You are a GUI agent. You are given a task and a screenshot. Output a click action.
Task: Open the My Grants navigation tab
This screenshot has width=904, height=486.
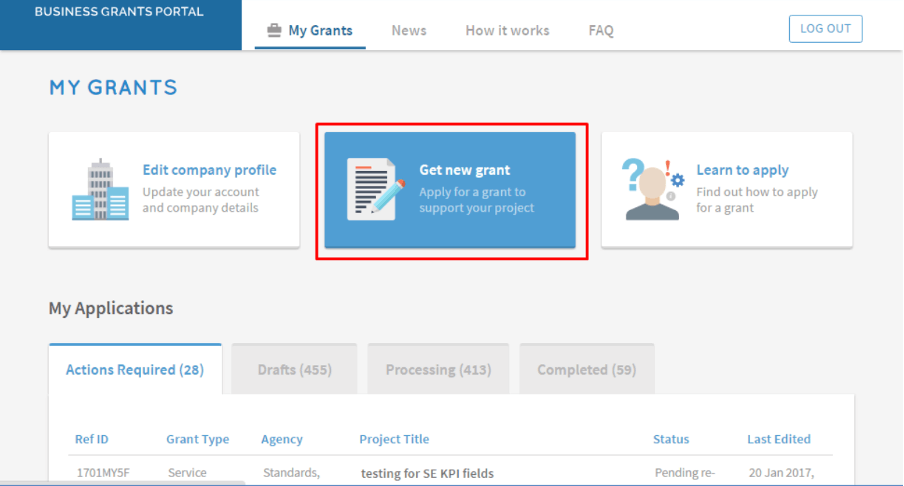310,30
